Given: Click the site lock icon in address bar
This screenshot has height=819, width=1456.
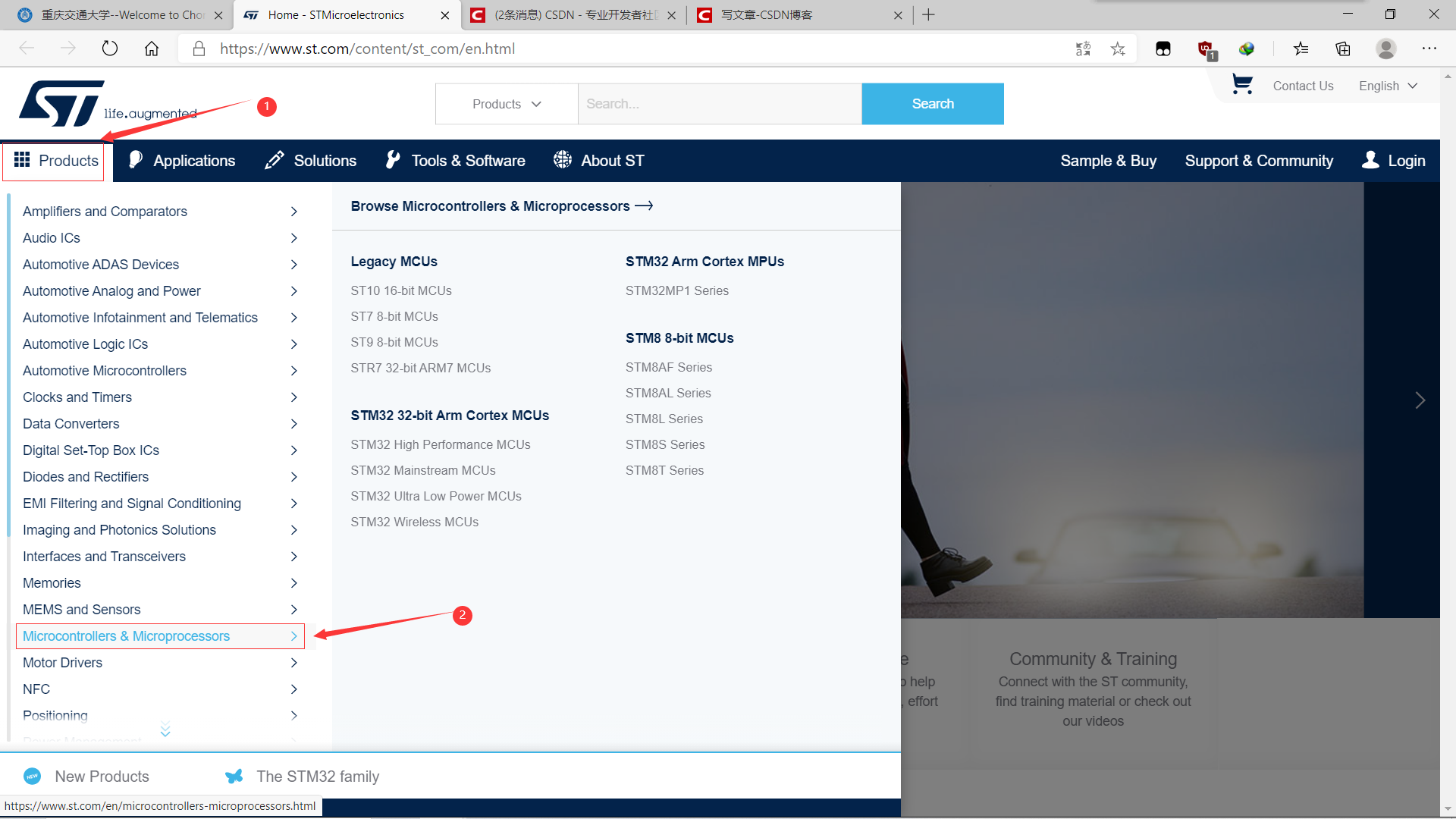Looking at the screenshot, I should [199, 49].
